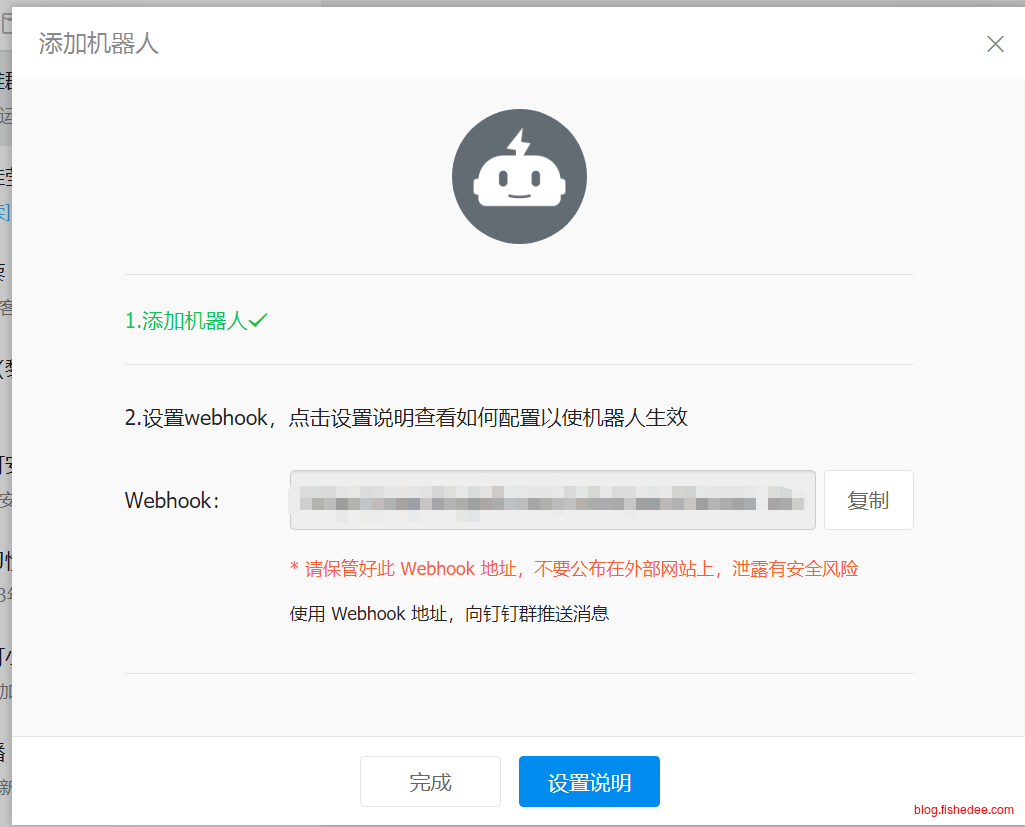Click the '2.设置webhook' instruction text
Screen dimensions: 1025x827
(x=406, y=417)
